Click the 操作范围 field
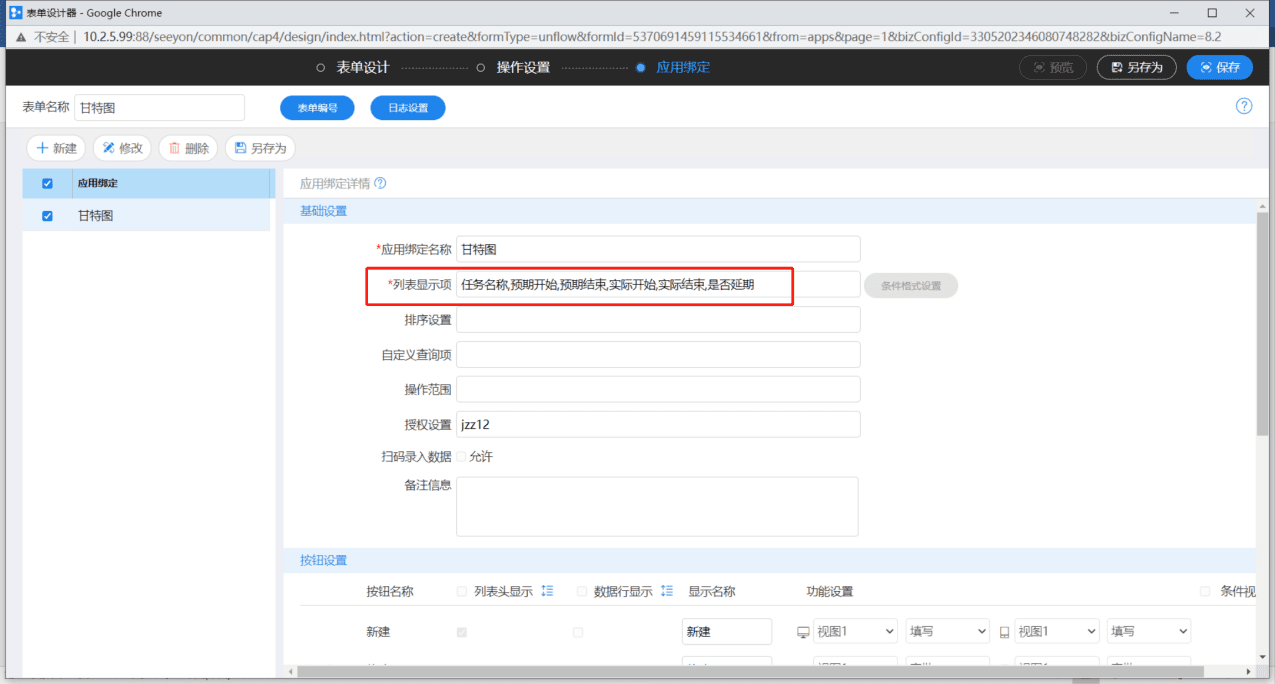 (x=658, y=389)
